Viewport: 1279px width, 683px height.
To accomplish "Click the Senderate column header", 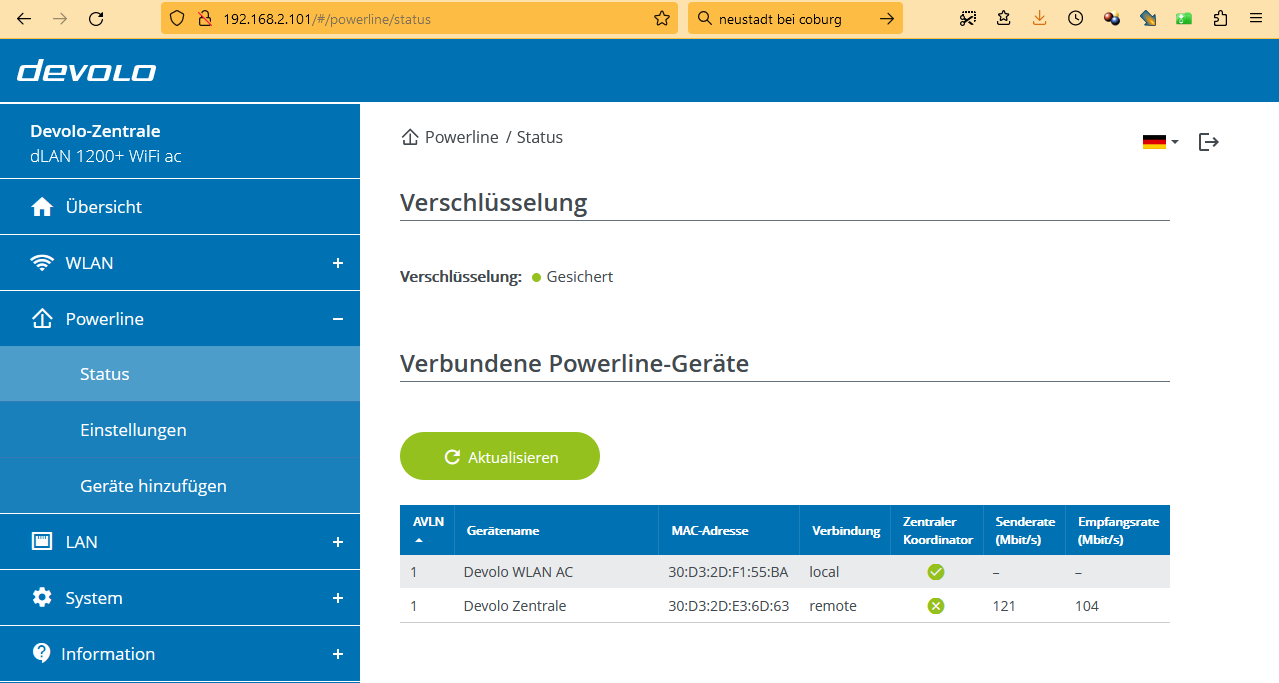I will pos(1025,531).
